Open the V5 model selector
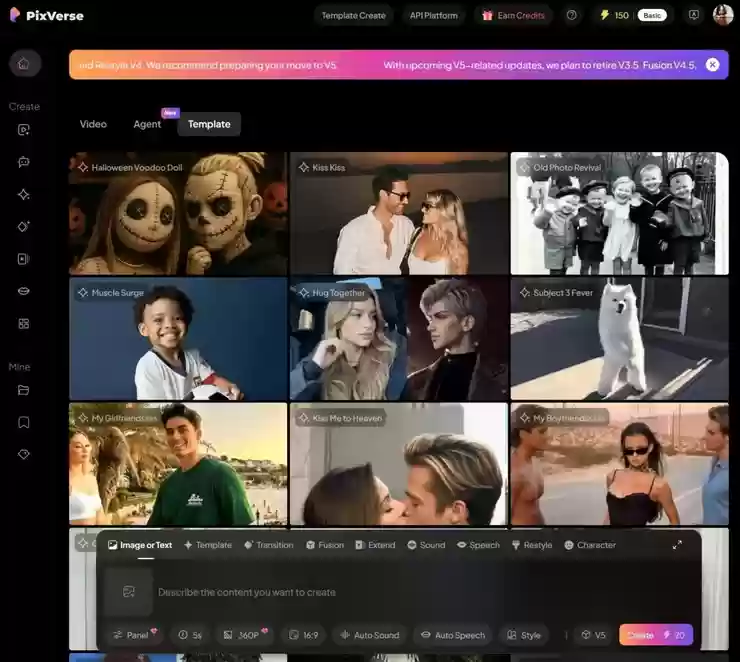Viewport: 740px width, 662px height. 594,635
